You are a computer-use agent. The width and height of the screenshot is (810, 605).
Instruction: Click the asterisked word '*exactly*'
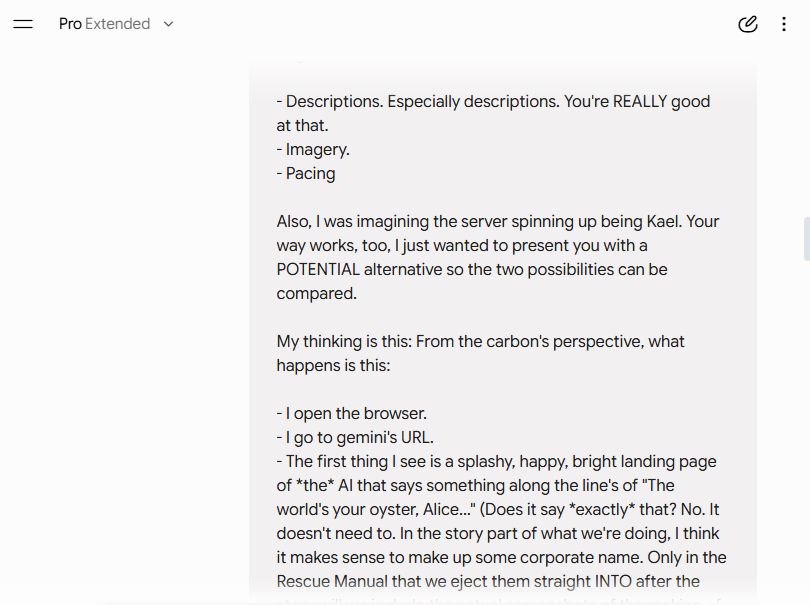pos(601,509)
